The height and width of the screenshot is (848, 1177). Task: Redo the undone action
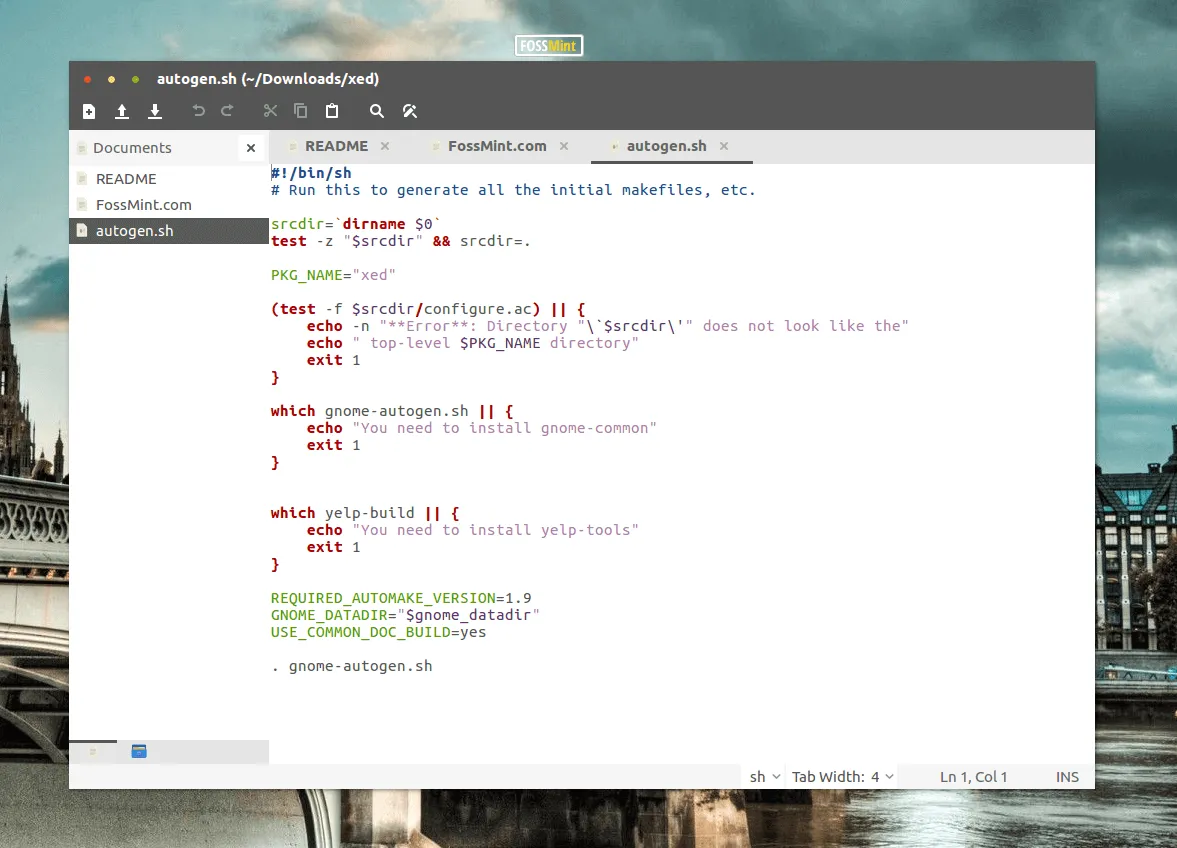click(x=227, y=111)
